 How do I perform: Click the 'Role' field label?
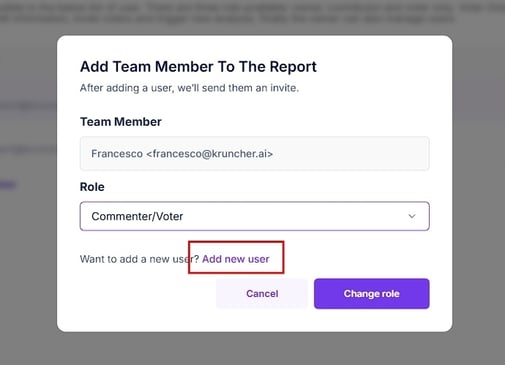92,187
